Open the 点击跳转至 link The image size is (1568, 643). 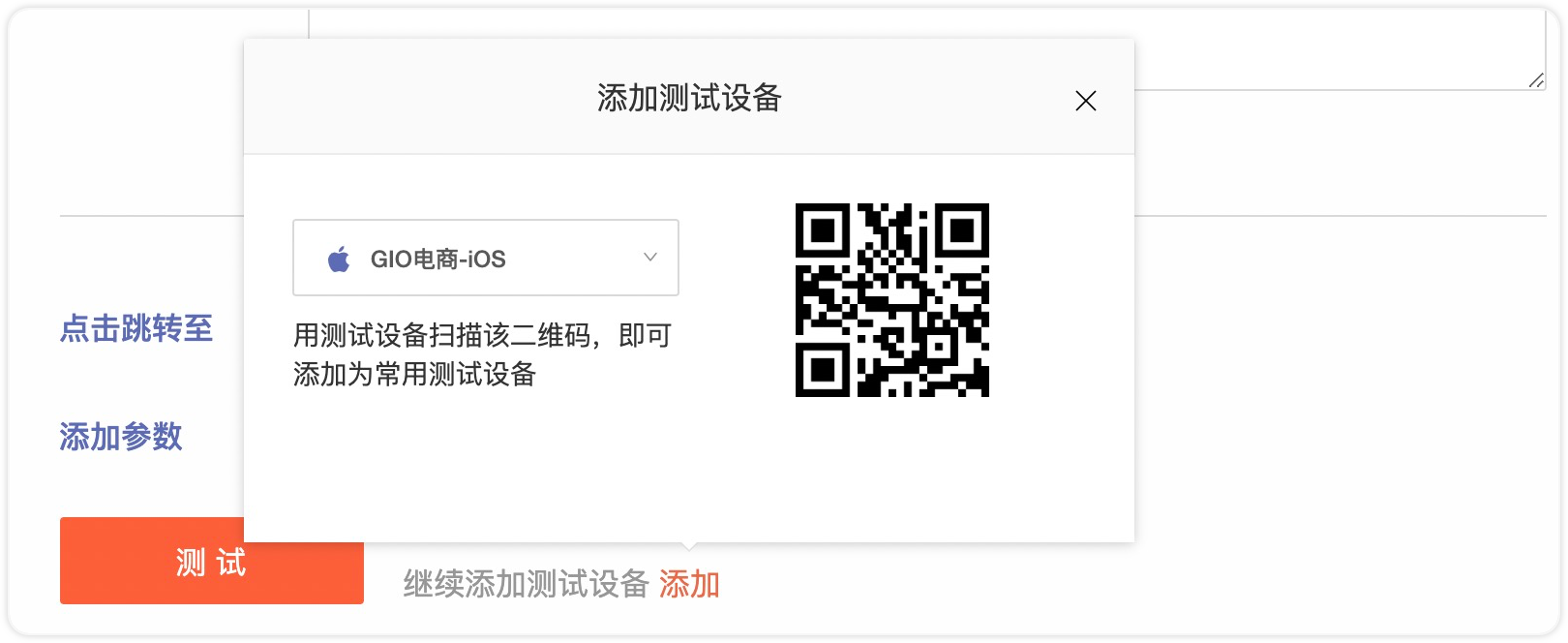click(136, 328)
